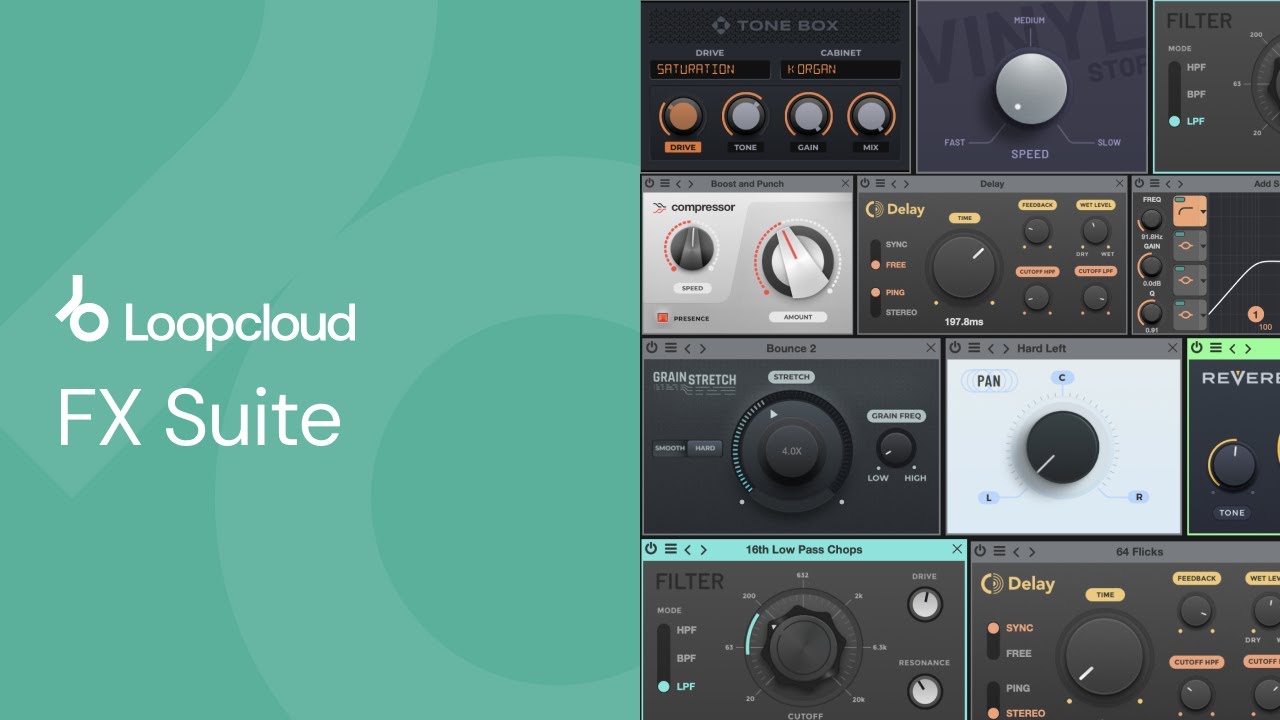Go to next preset on Boost and Punch

click(691, 184)
